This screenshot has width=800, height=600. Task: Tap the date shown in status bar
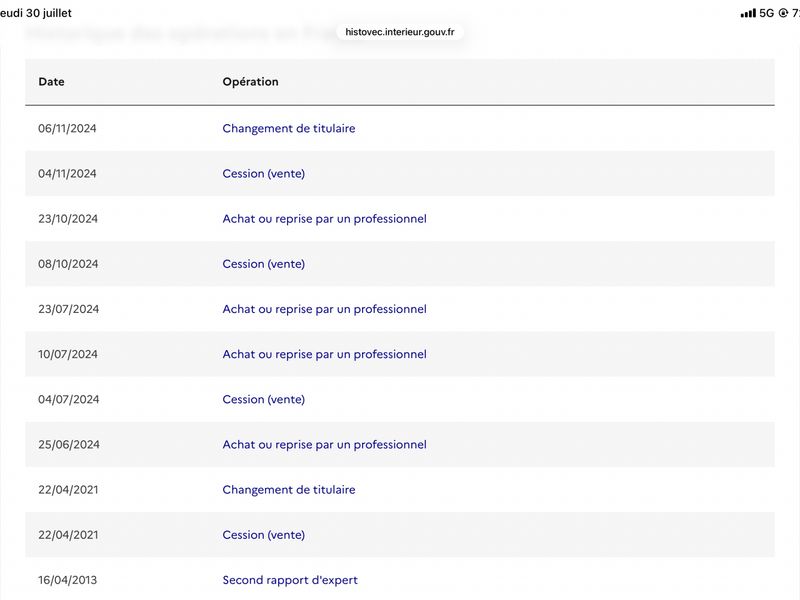(x=36, y=13)
